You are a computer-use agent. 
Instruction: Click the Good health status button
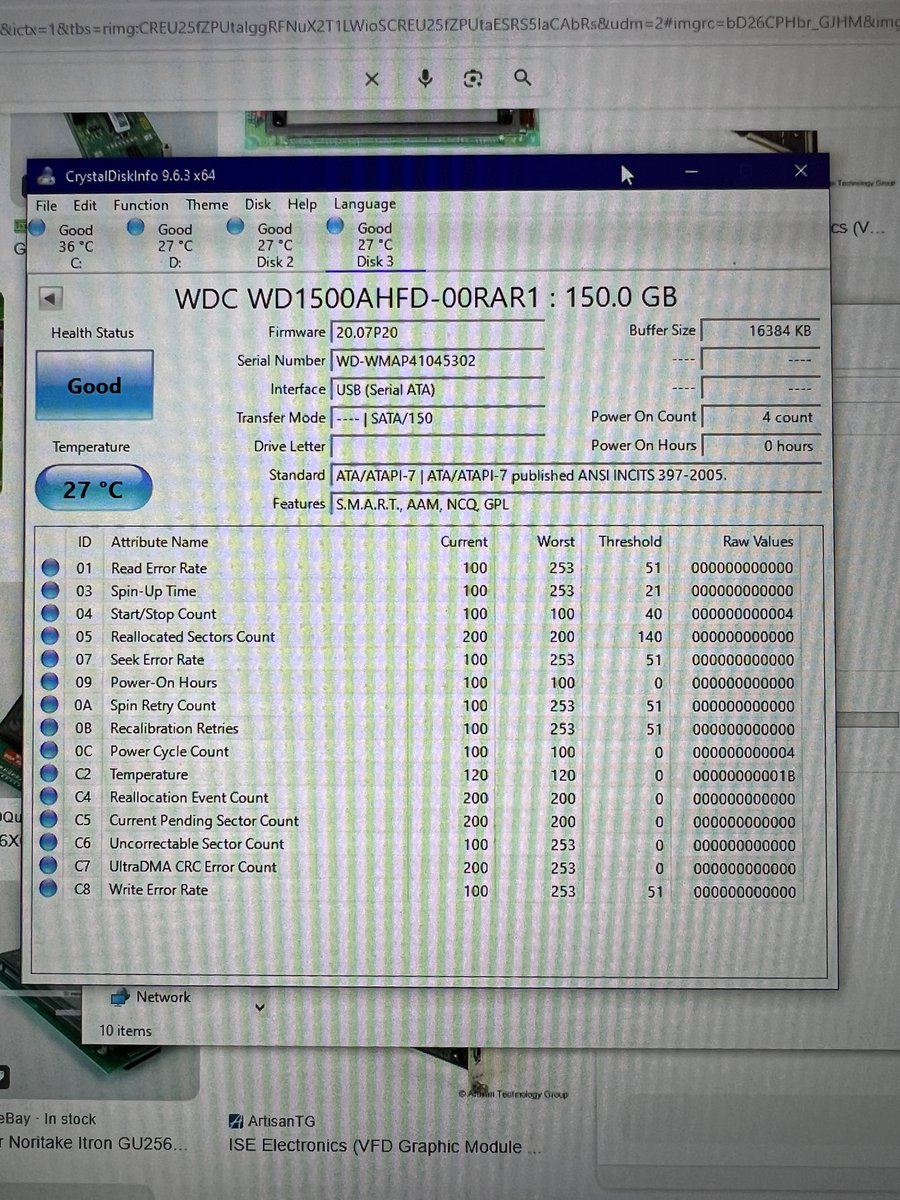pos(94,385)
